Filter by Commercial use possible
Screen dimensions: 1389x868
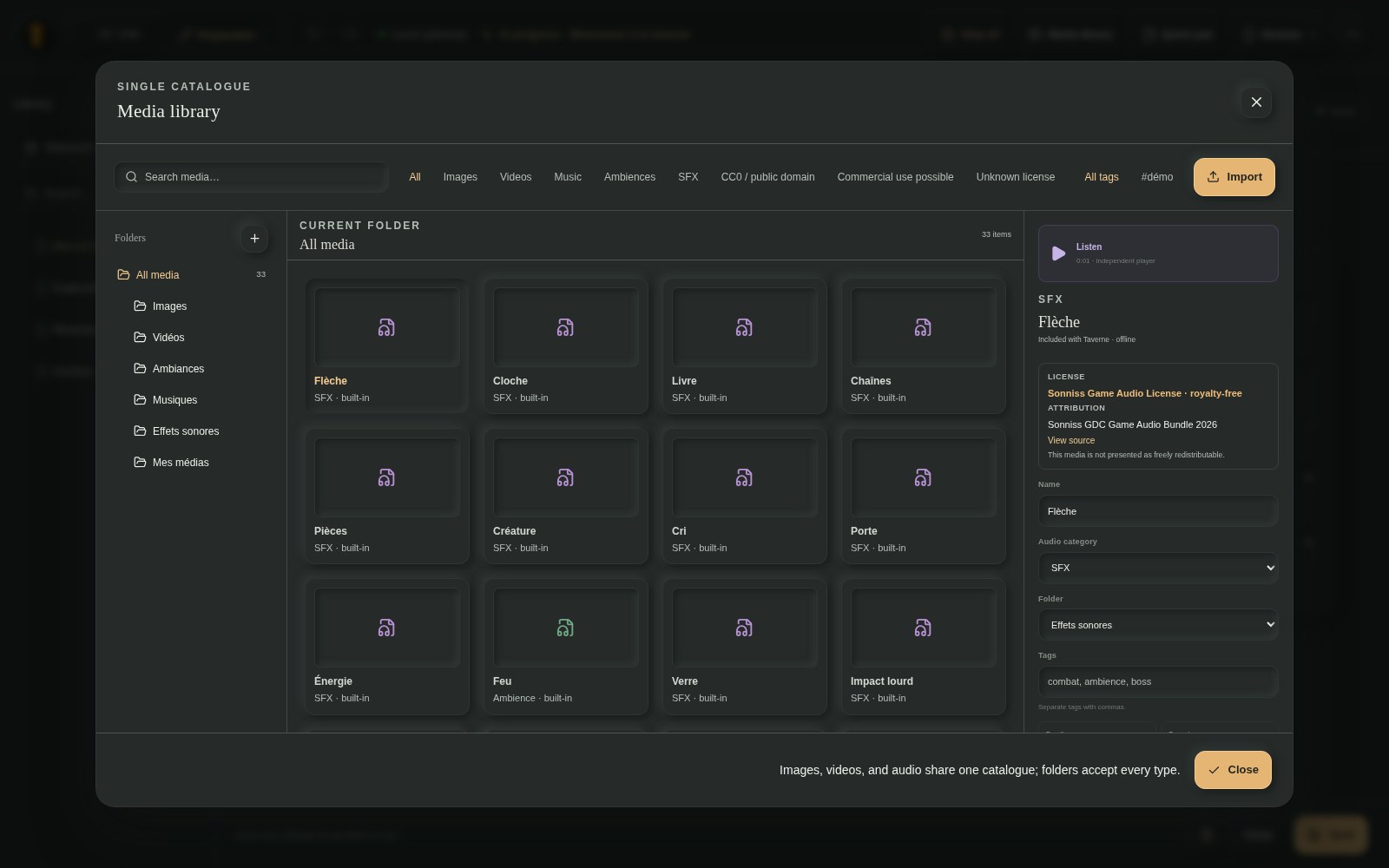click(895, 177)
